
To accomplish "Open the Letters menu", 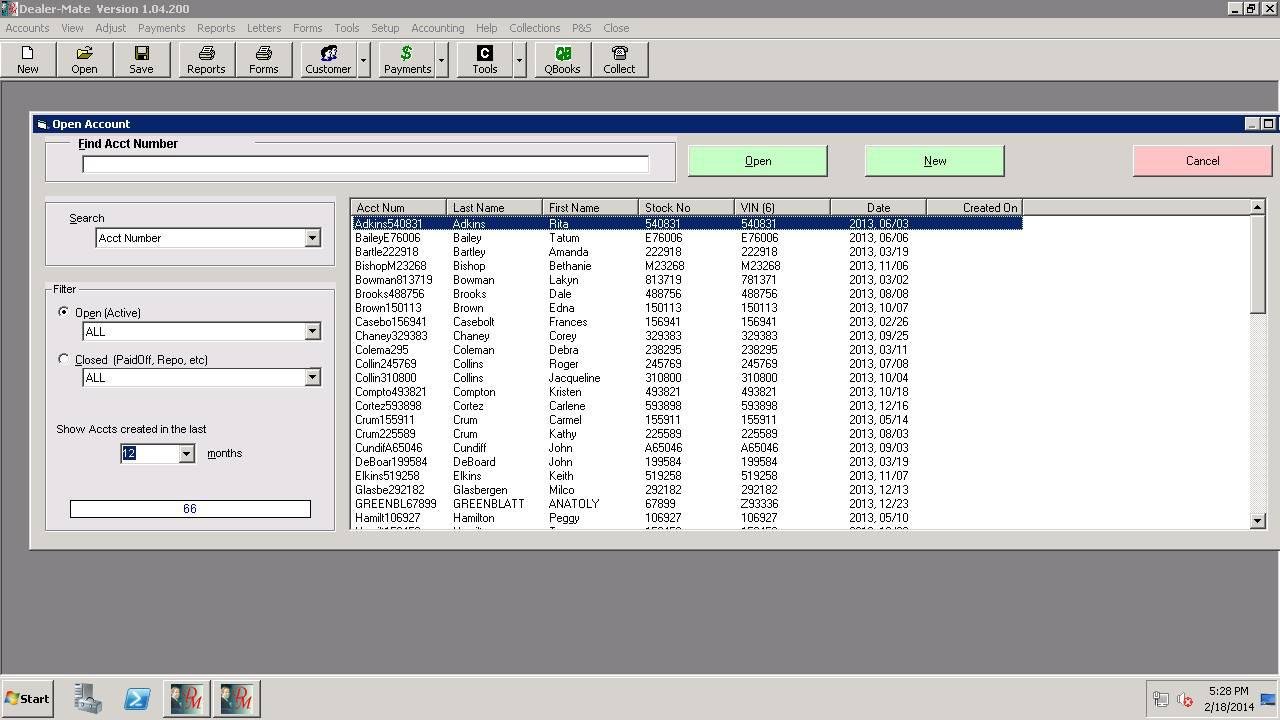I will [264, 28].
